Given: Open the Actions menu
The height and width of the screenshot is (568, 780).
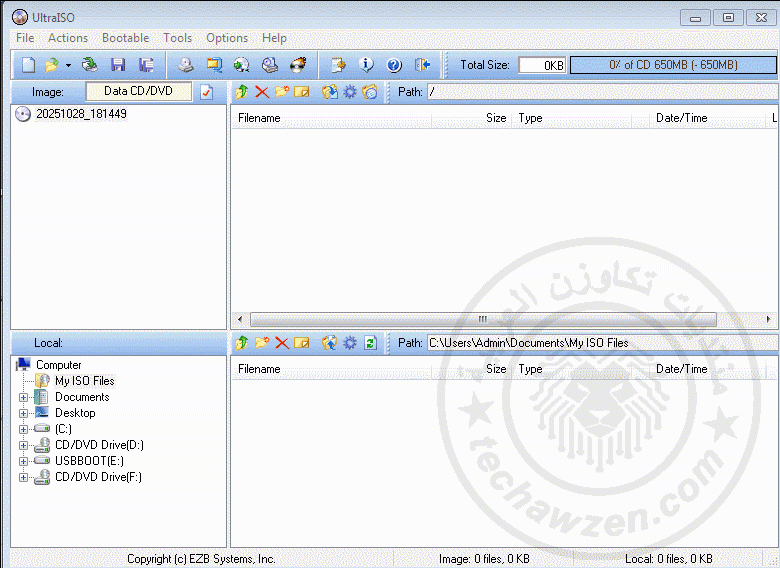Looking at the screenshot, I should (68, 38).
